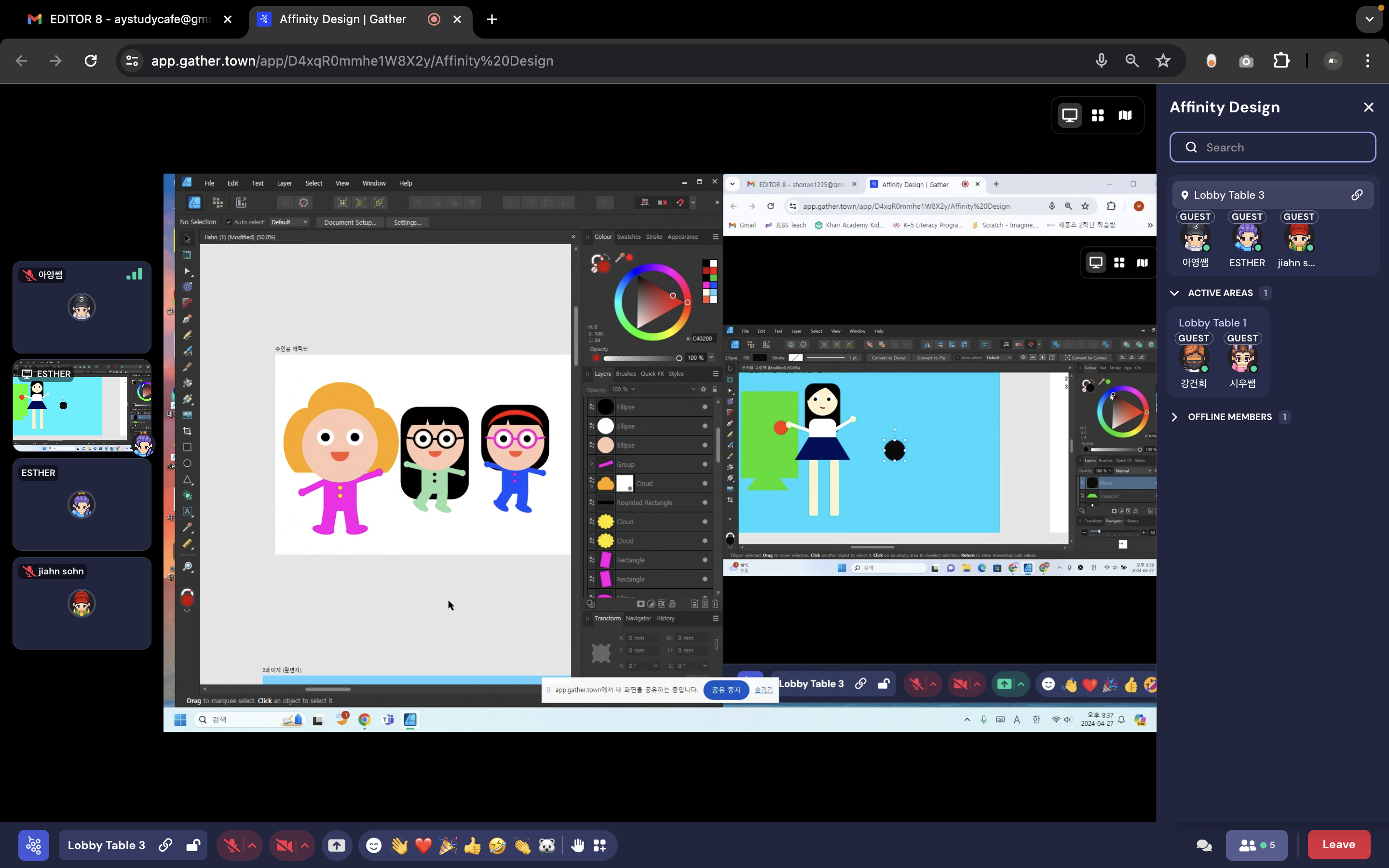Click the Settings... button in context toolbar
Screen dimensions: 1389x868
[x=407, y=222]
